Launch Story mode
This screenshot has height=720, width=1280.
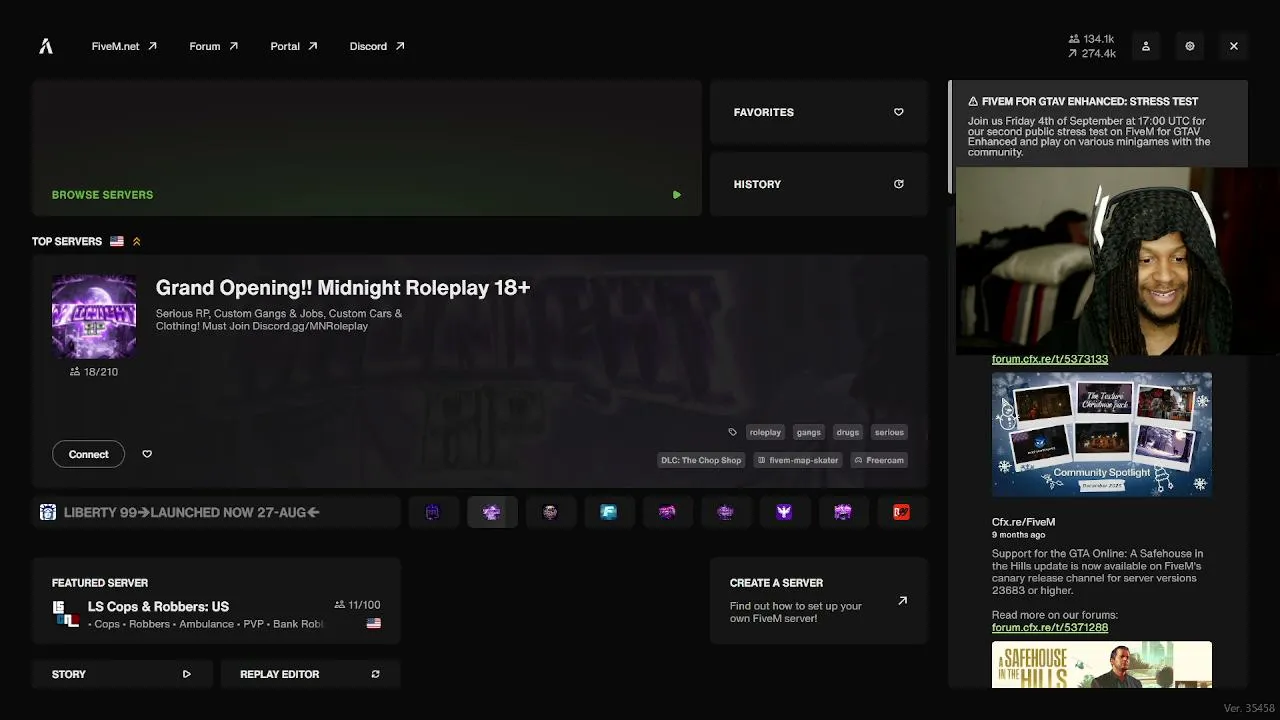[122, 674]
